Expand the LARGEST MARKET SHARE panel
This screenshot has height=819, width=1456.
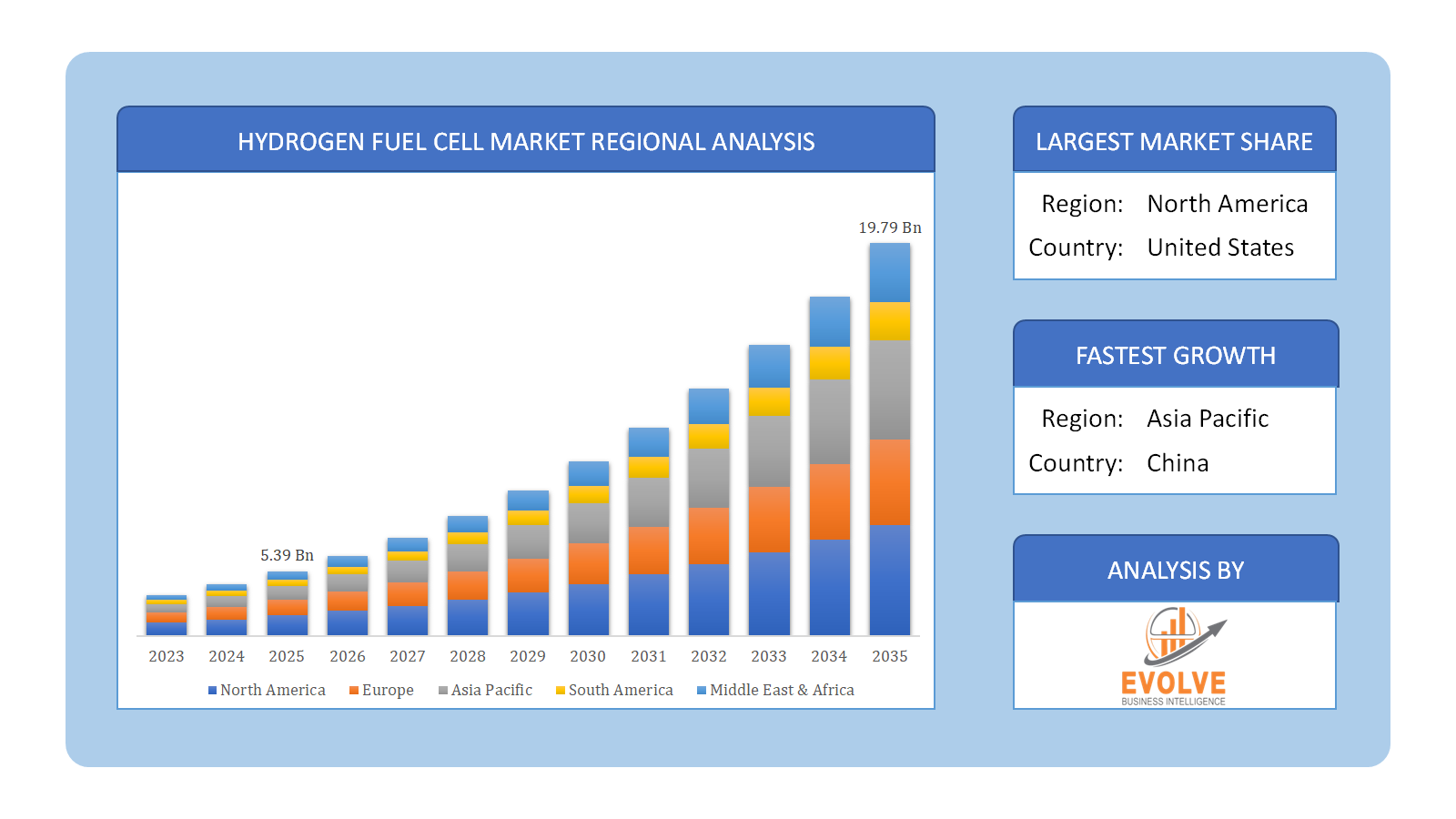coord(1173,141)
